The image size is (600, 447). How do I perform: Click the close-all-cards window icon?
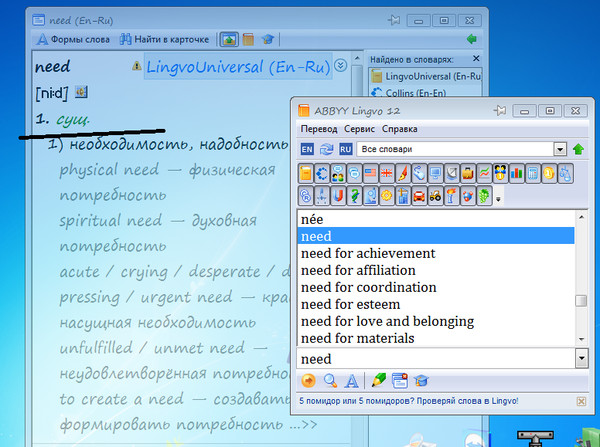pos(400,381)
